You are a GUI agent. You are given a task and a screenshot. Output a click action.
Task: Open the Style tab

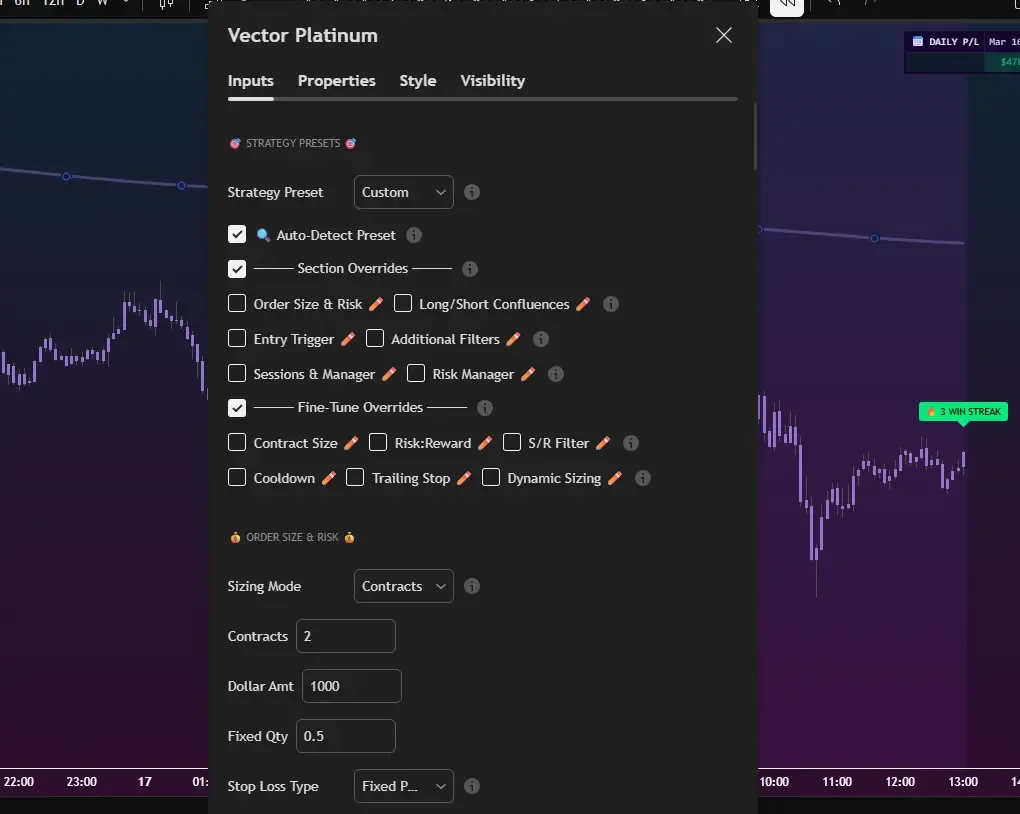pos(418,81)
